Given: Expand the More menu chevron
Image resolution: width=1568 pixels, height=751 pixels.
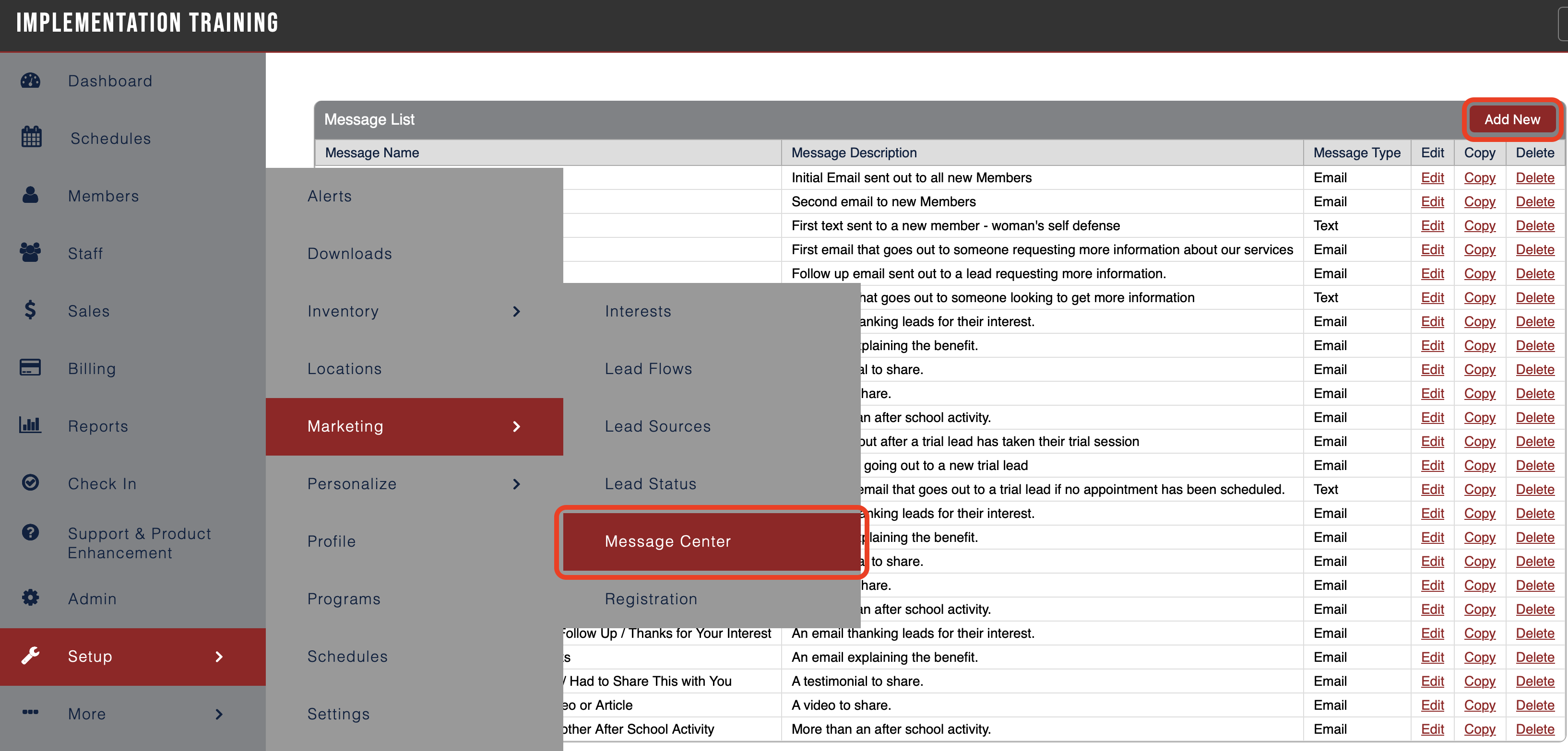Looking at the screenshot, I should 219,714.
